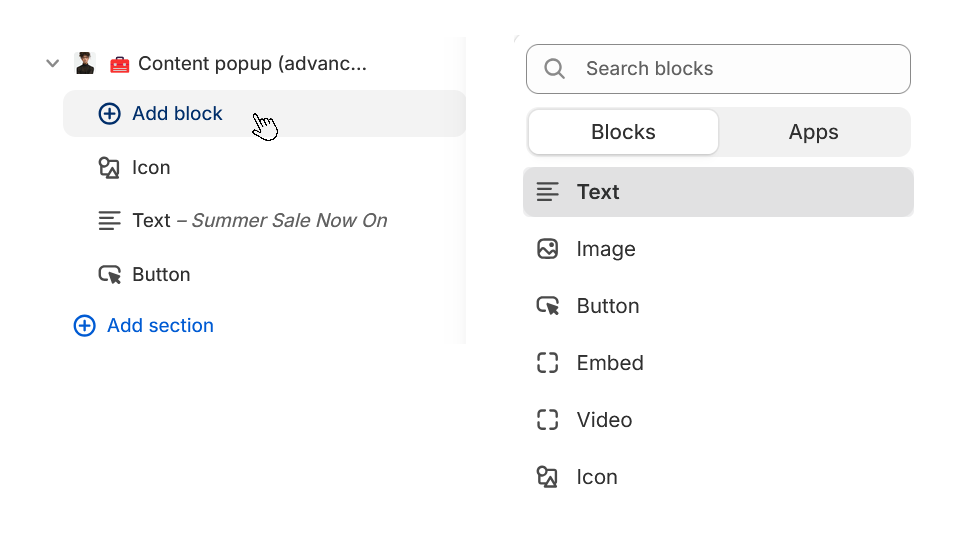The image size is (970, 533).
Task: Click the magnifier icon in search field
Action: click(x=555, y=69)
